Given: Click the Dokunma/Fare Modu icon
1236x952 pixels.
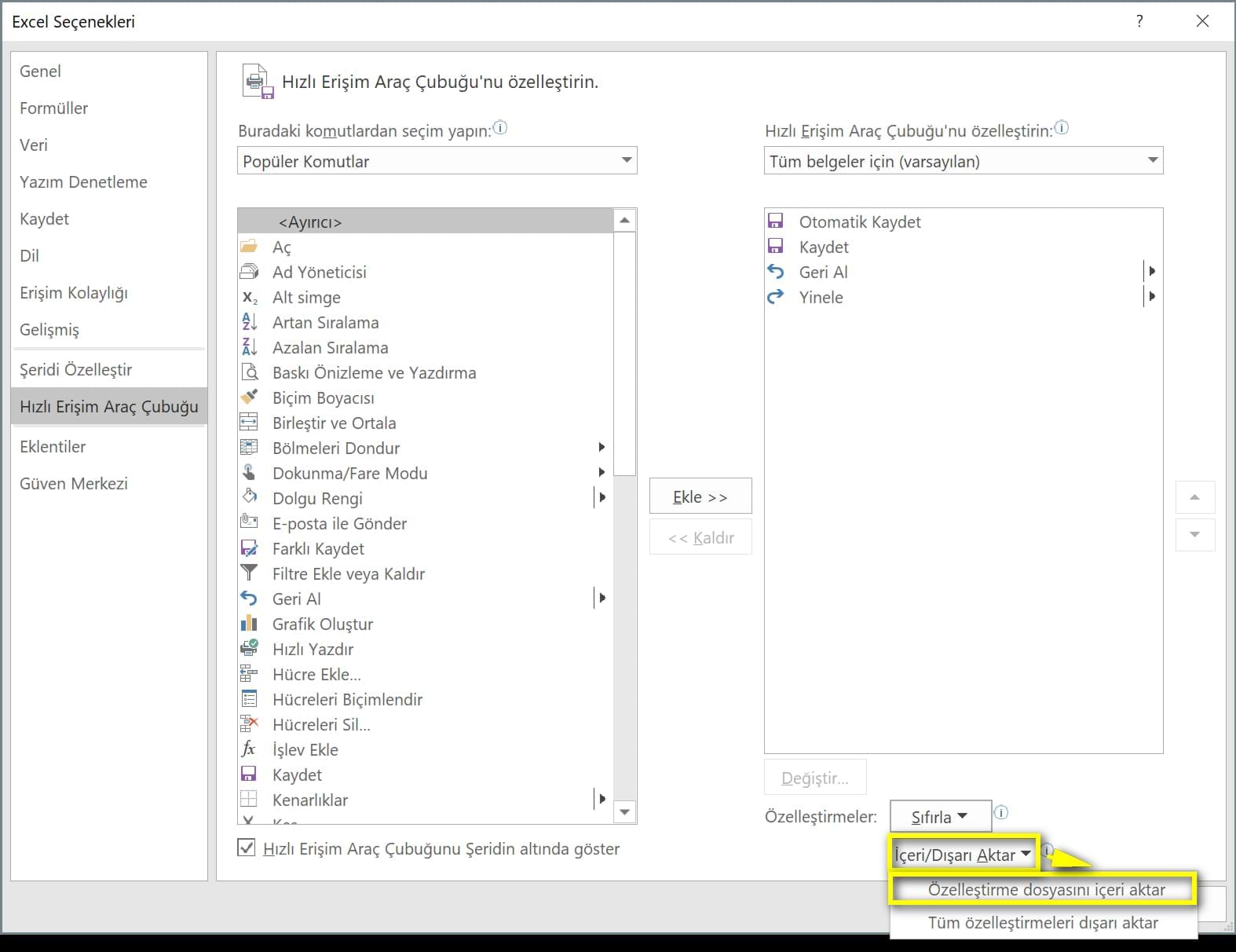Looking at the screenshot, I should tap(249, 473).
